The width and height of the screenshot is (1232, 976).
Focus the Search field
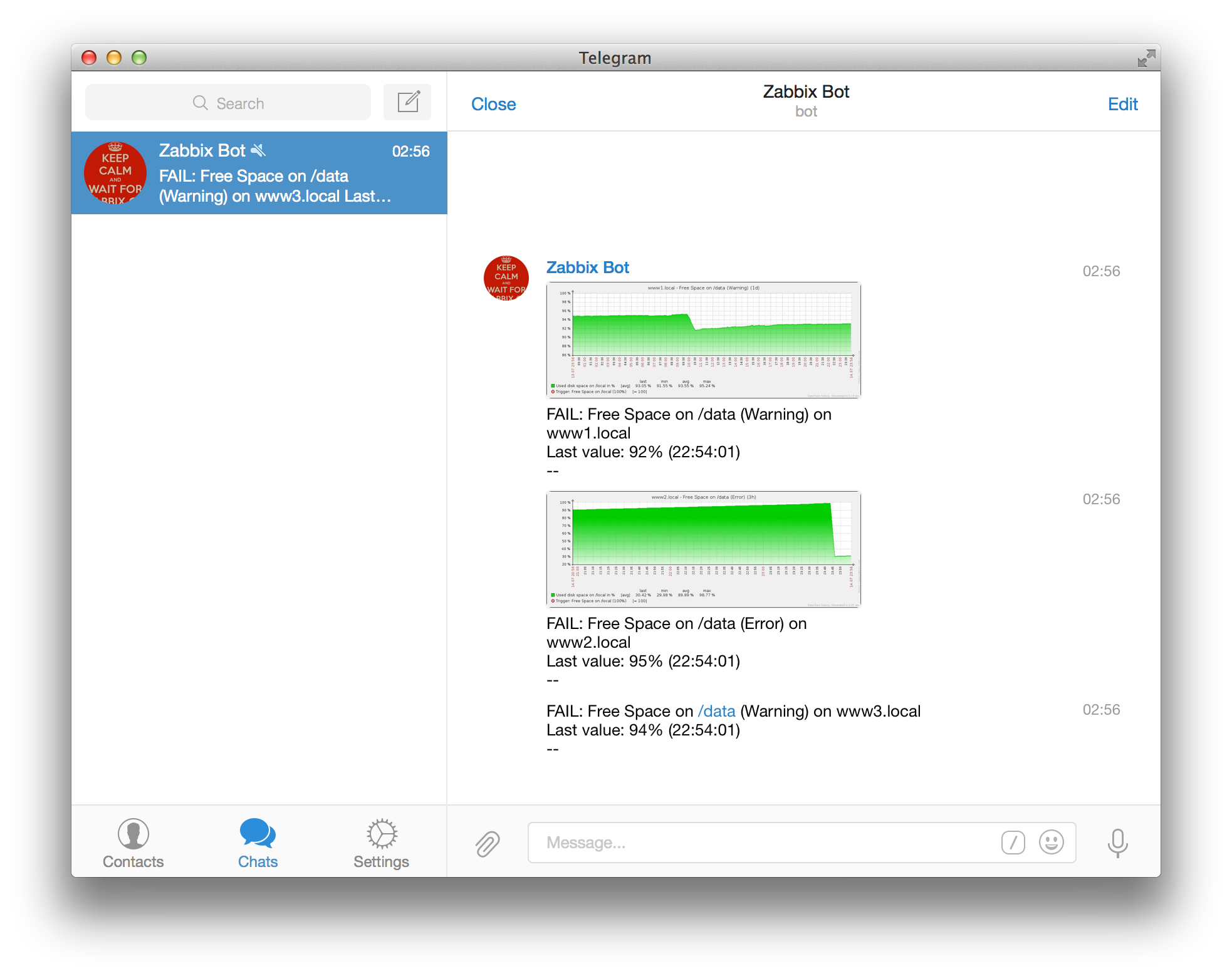tap(228, 103)
